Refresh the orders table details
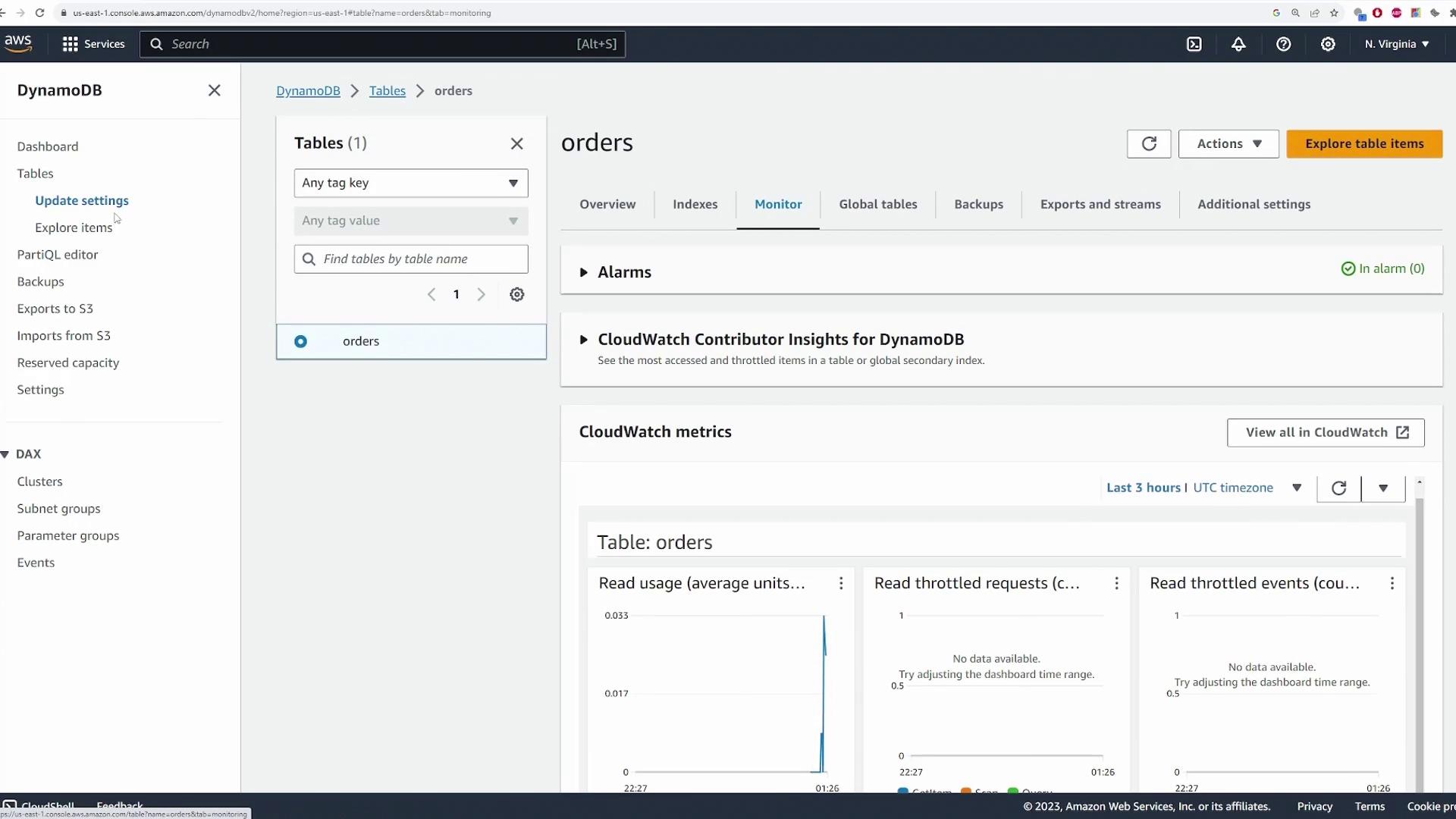1456x819 pixels. (1148, 144)
